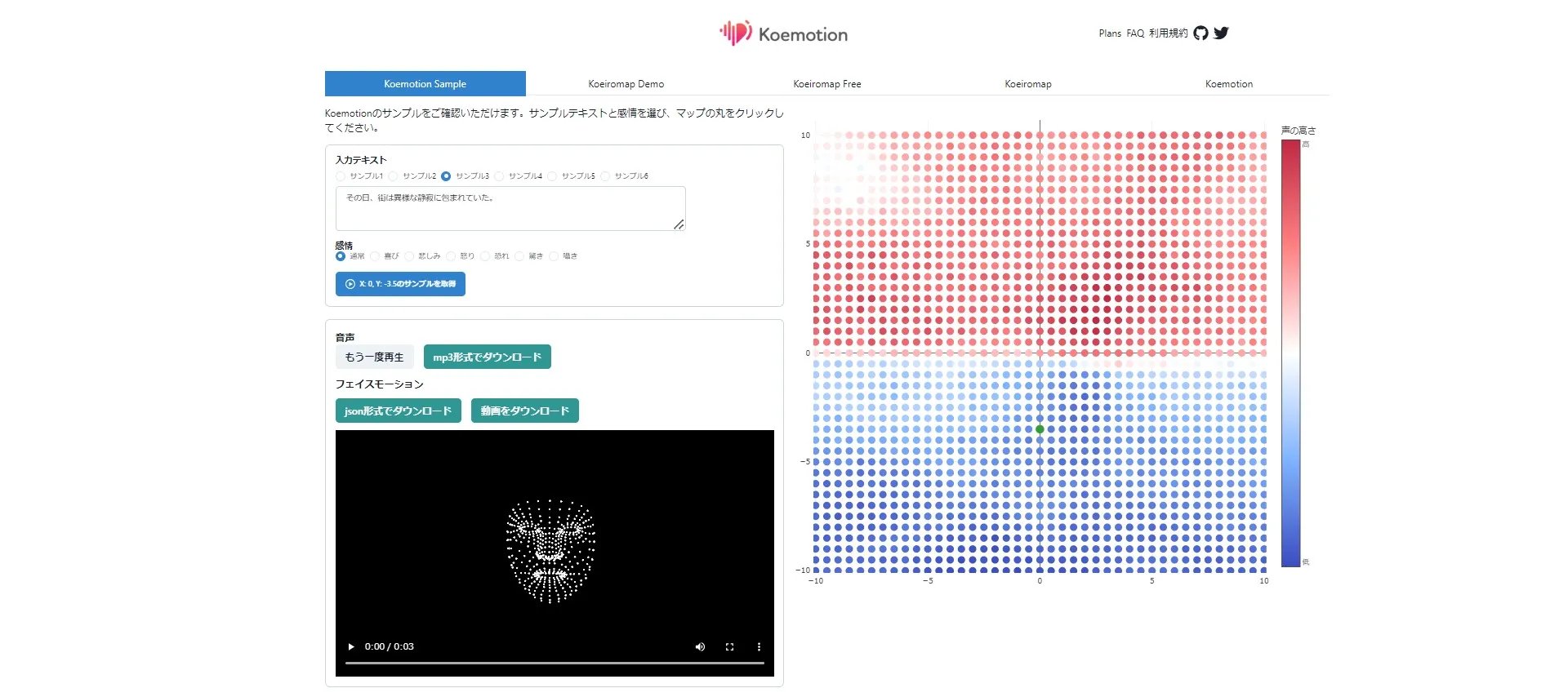
Task: Select サンプル1 radio button
Action: pos(341,176)
